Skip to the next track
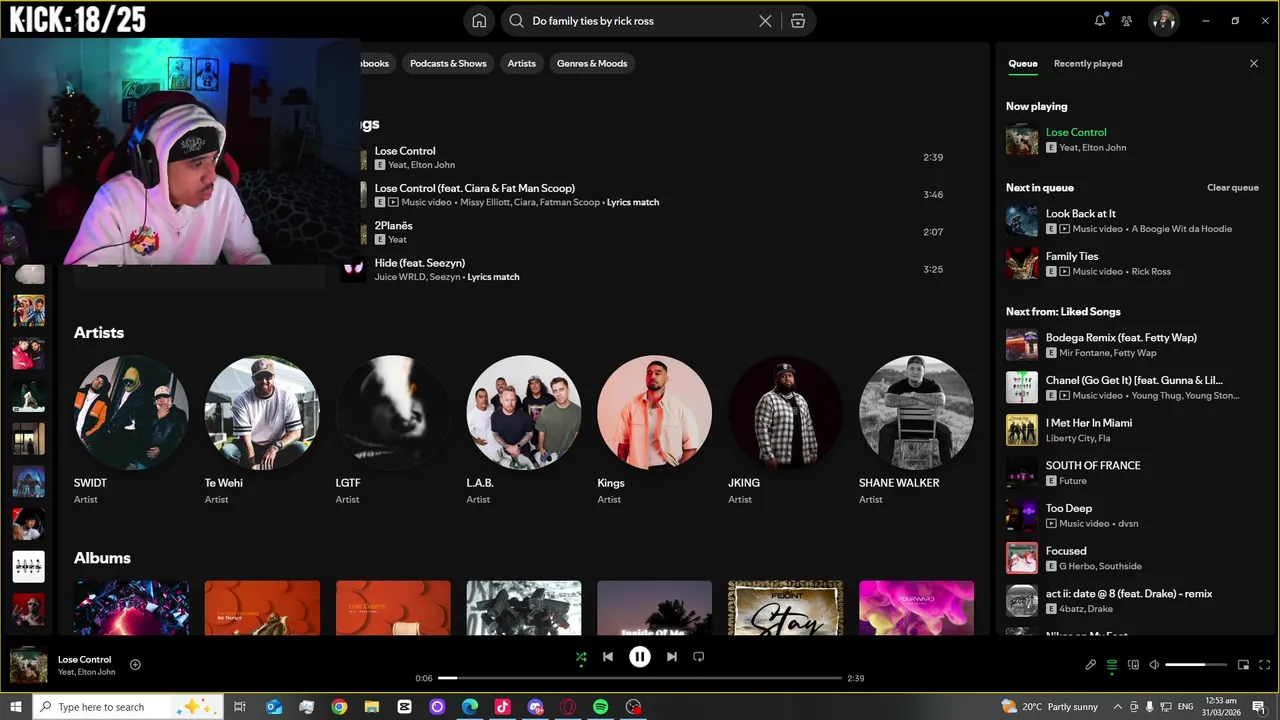 tap(672, 657)
